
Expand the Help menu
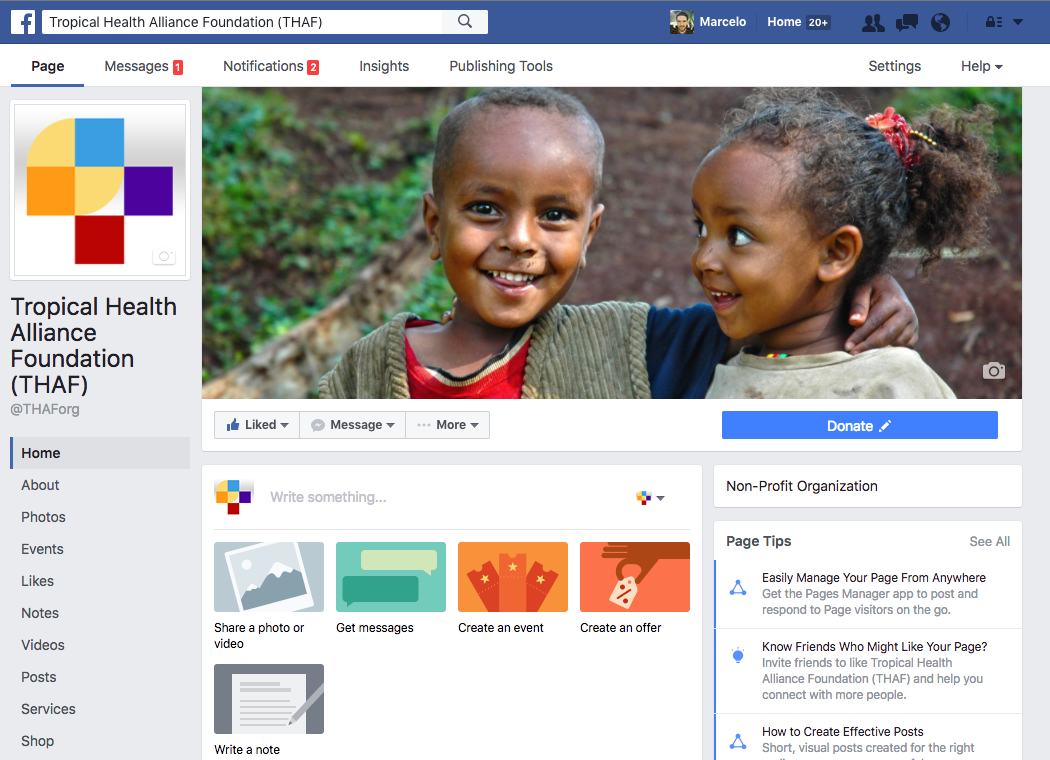981,66
